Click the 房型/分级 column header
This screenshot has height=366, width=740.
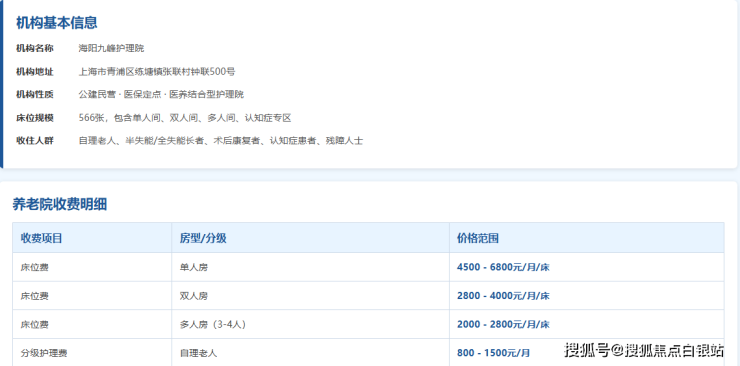(311, 238)
